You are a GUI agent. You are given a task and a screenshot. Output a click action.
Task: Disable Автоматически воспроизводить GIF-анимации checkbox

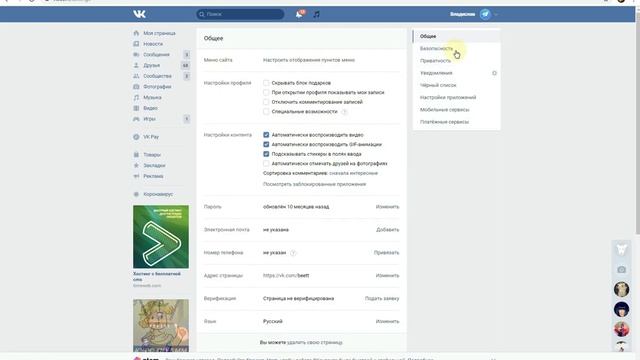click(266, 144)
